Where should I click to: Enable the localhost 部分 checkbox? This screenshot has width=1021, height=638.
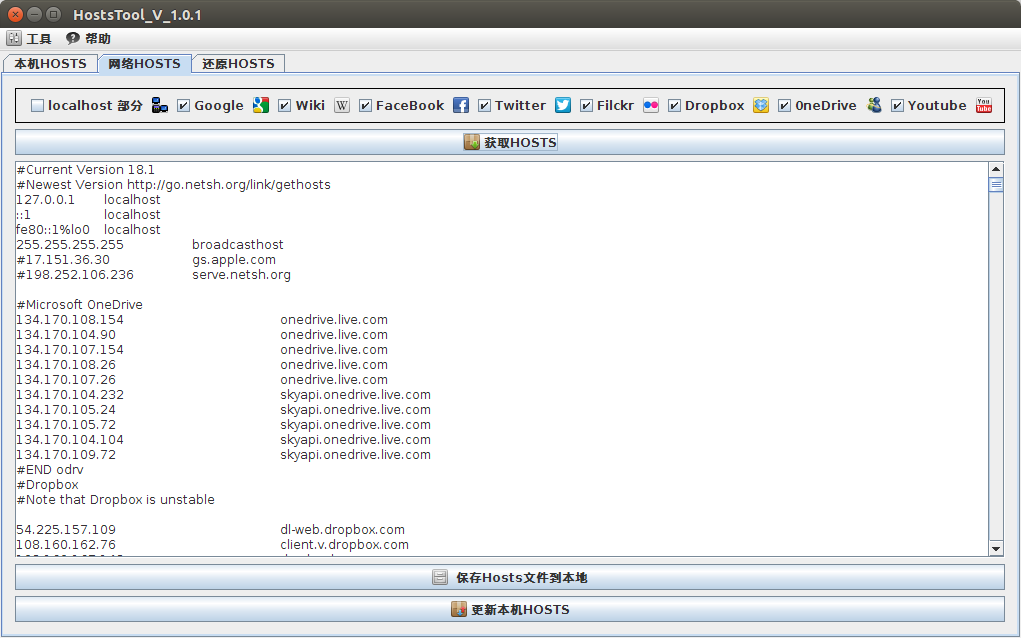coord(38,105)
